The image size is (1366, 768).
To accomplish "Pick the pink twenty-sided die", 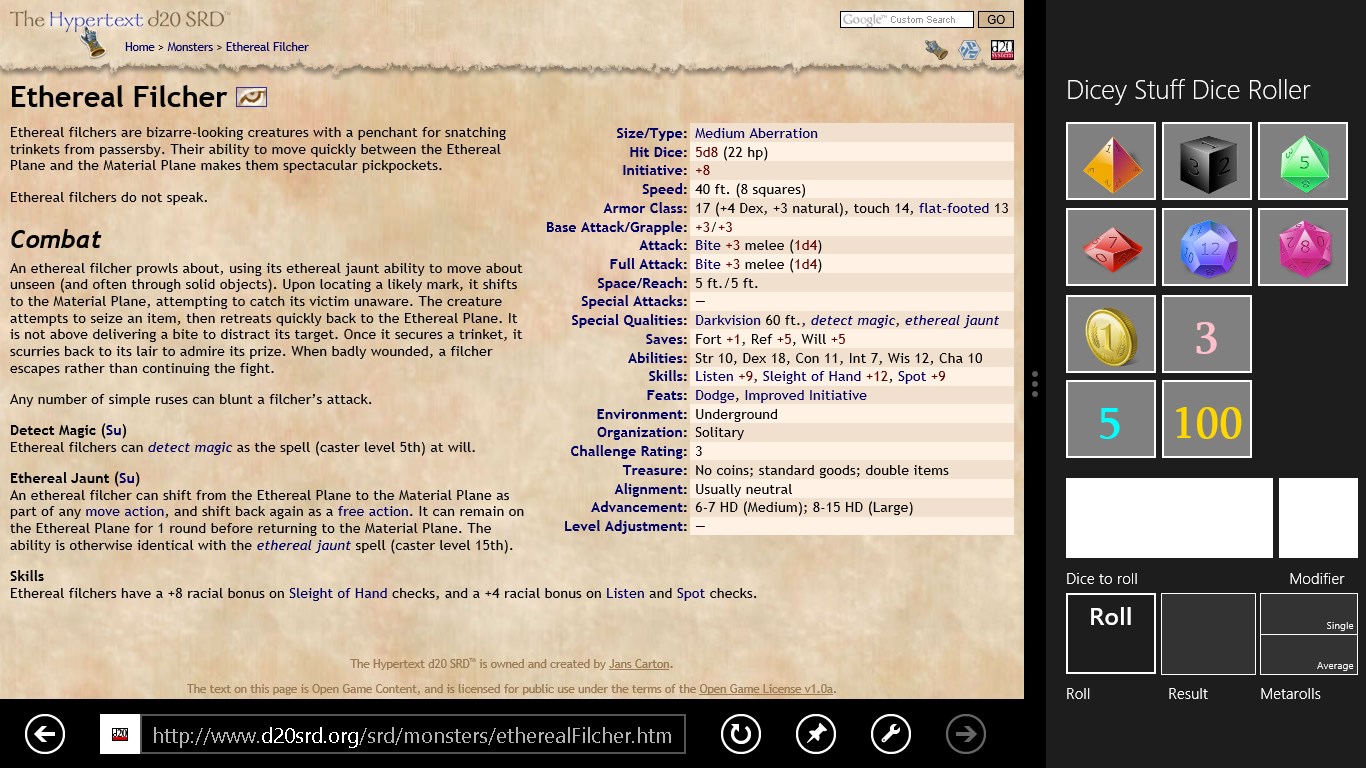I will [x=1302, y=247].
